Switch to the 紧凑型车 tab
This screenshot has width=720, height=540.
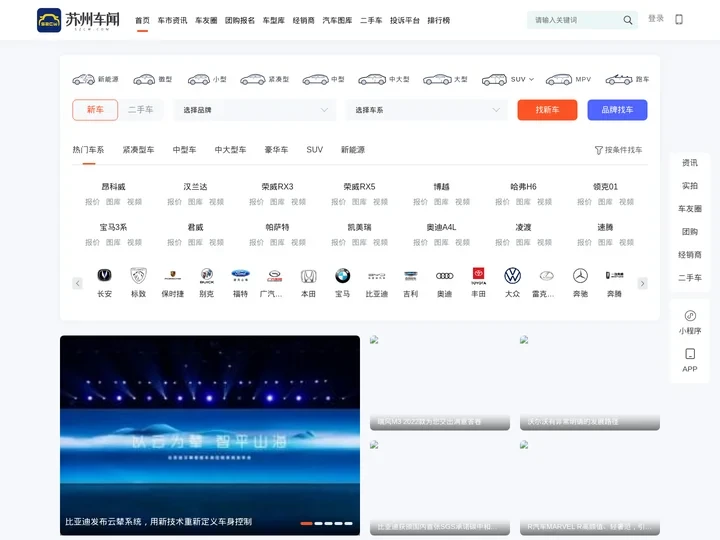(x=138, y=150)
